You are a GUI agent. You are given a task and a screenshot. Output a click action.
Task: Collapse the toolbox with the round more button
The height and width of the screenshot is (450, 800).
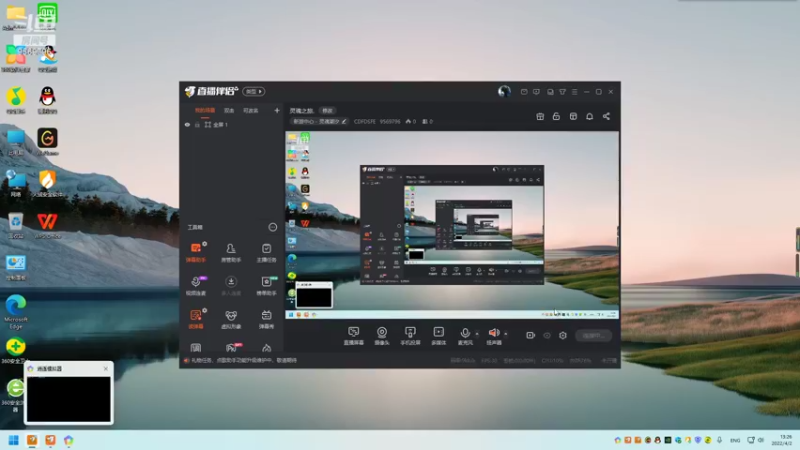coord(273,227)
